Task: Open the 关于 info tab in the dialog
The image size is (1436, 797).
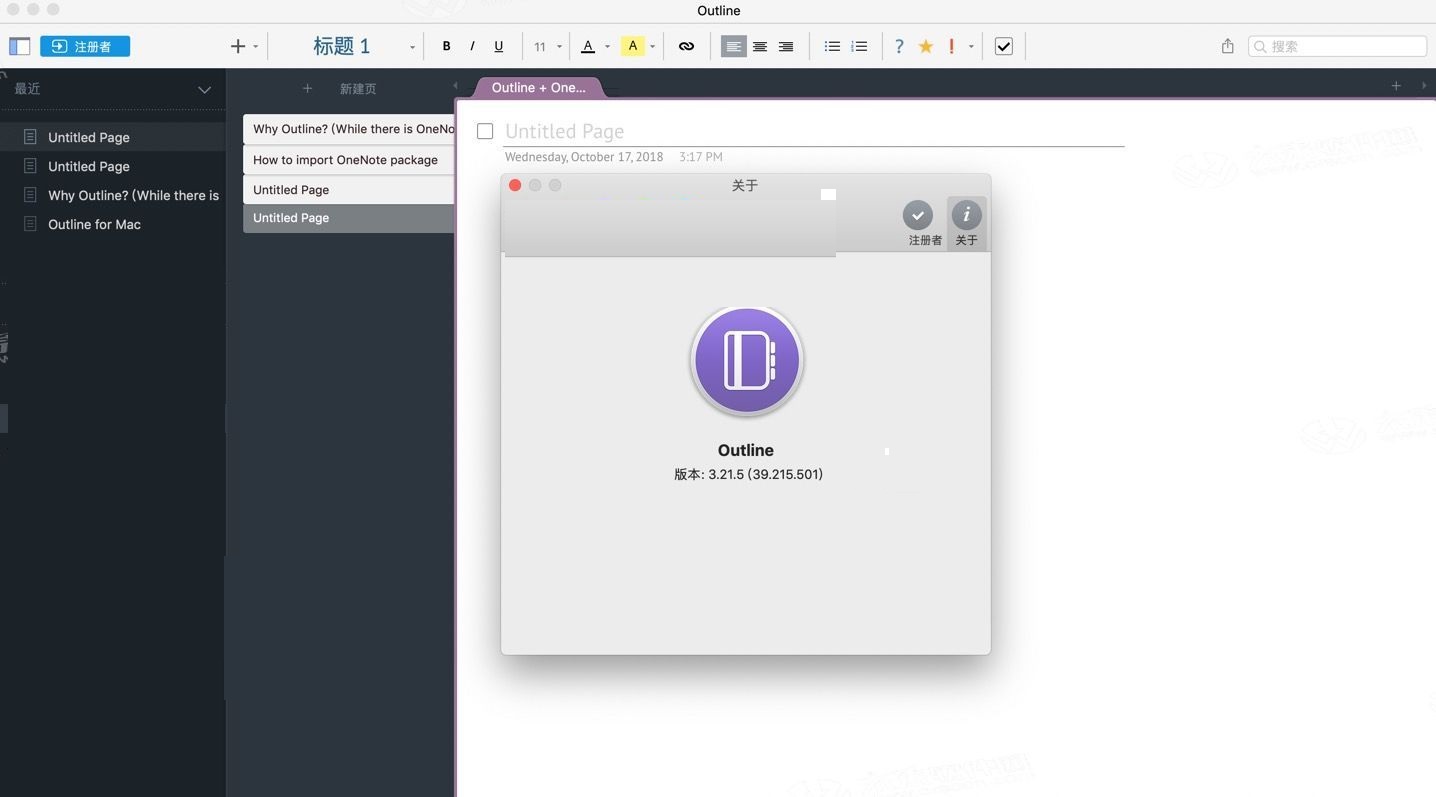Action: click(x=966, y=223)
